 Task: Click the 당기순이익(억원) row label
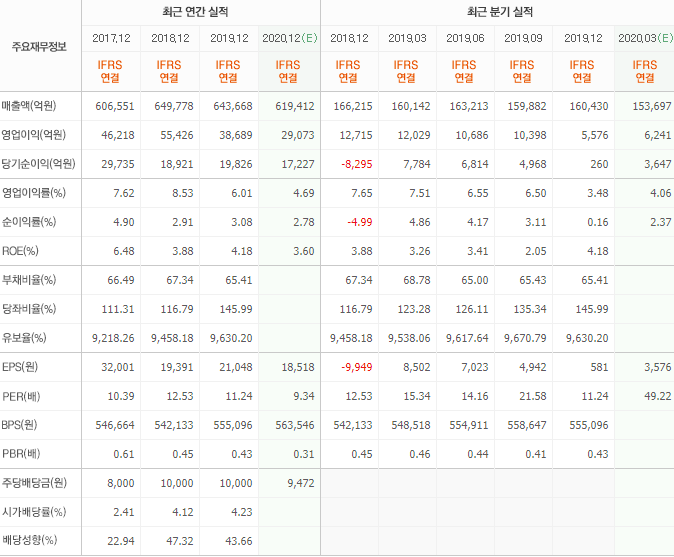click(x=38, y=164)
